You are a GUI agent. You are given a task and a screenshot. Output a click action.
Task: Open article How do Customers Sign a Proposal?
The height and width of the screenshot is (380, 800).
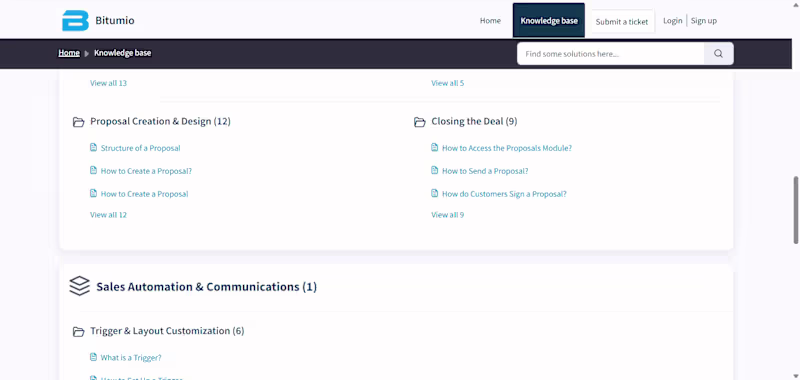click(x=504, y=194)
